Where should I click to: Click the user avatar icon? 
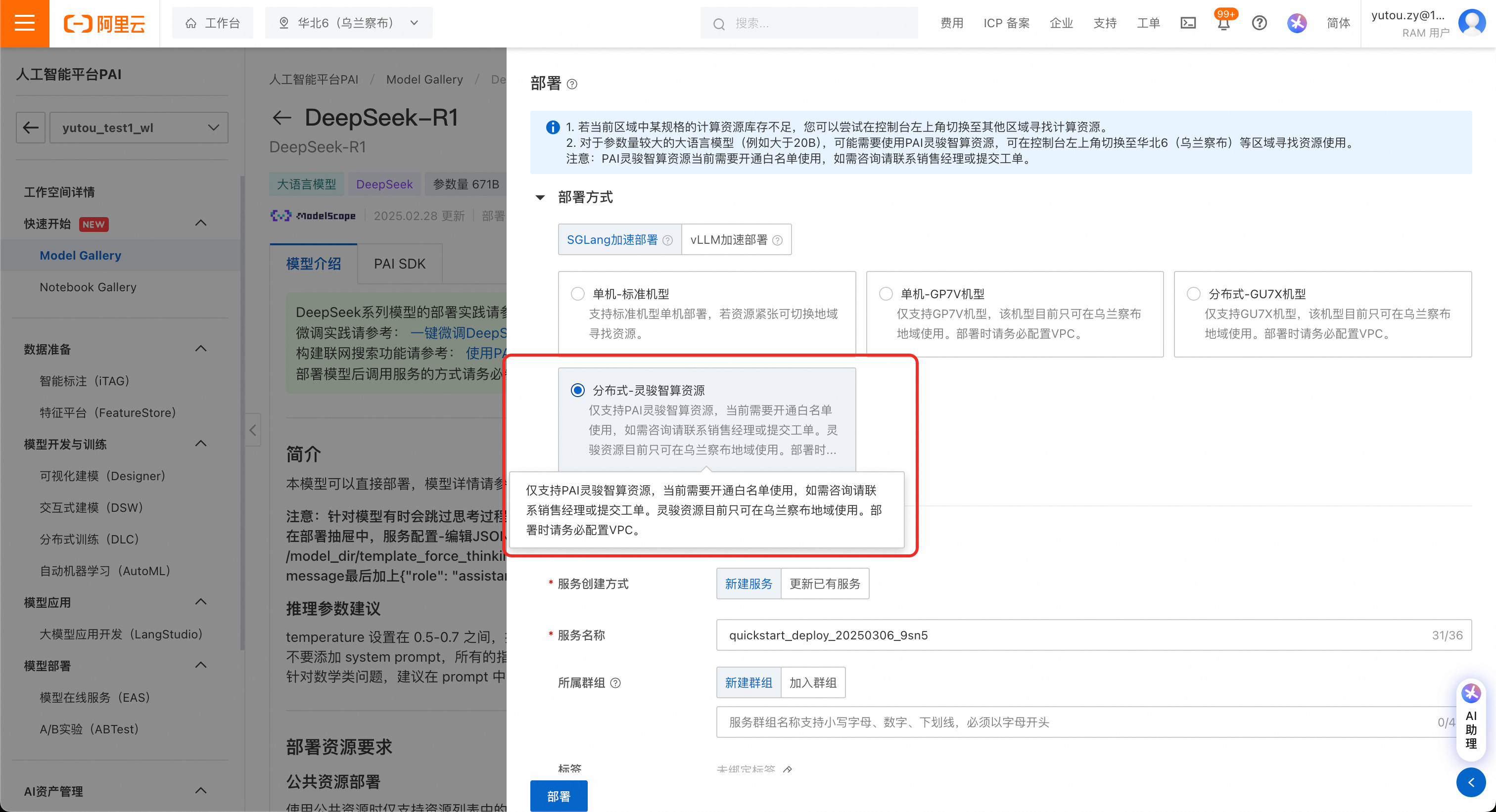1472,23
